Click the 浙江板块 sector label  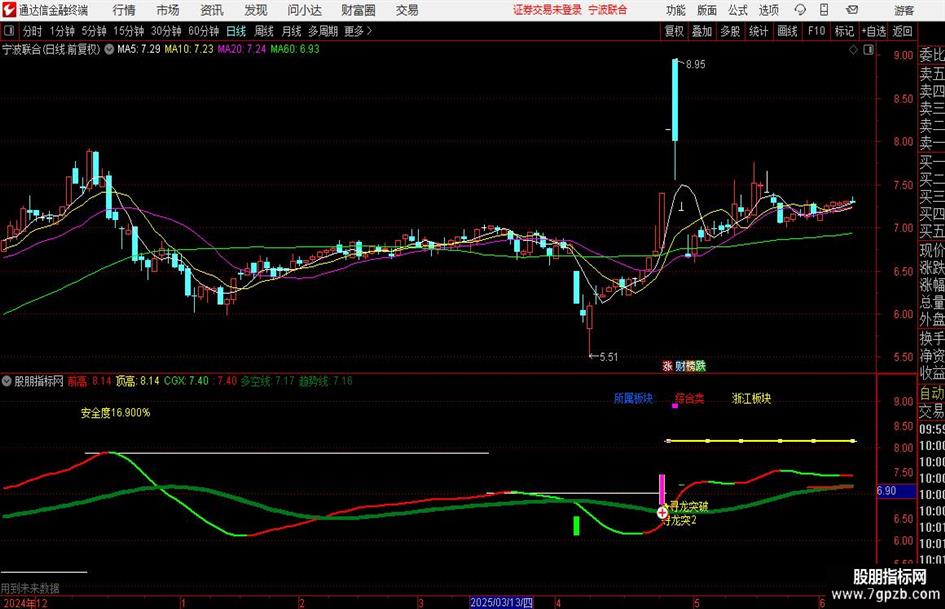pos(752,398)
